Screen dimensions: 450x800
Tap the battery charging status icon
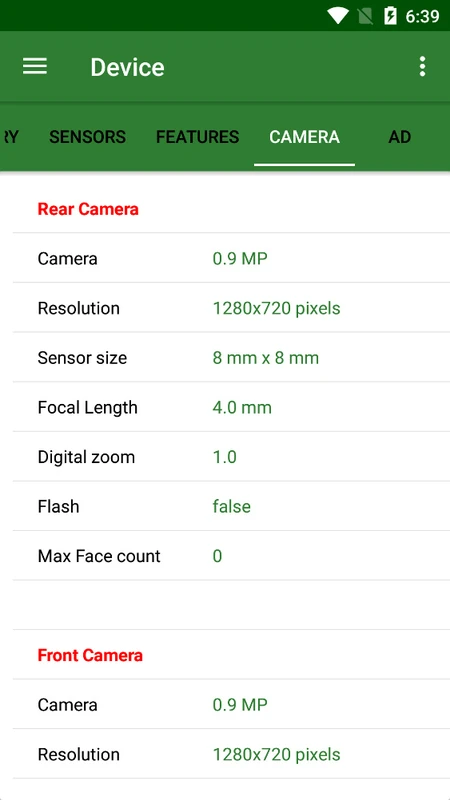click(x=390, y=16)
